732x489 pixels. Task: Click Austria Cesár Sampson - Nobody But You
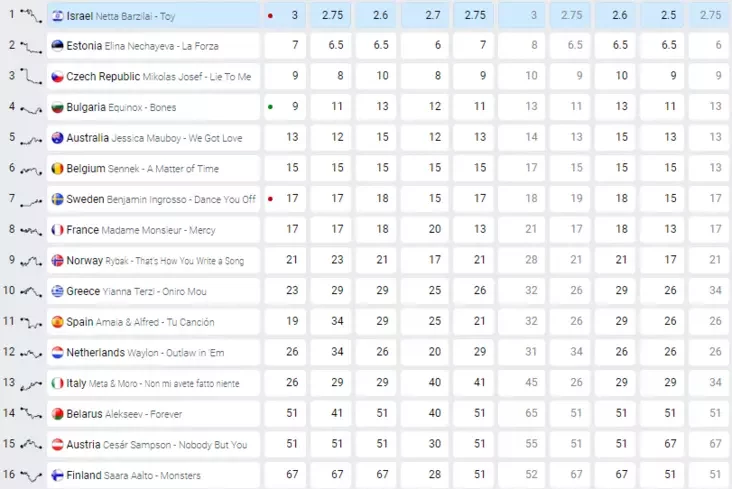click(x=156, y=444)
